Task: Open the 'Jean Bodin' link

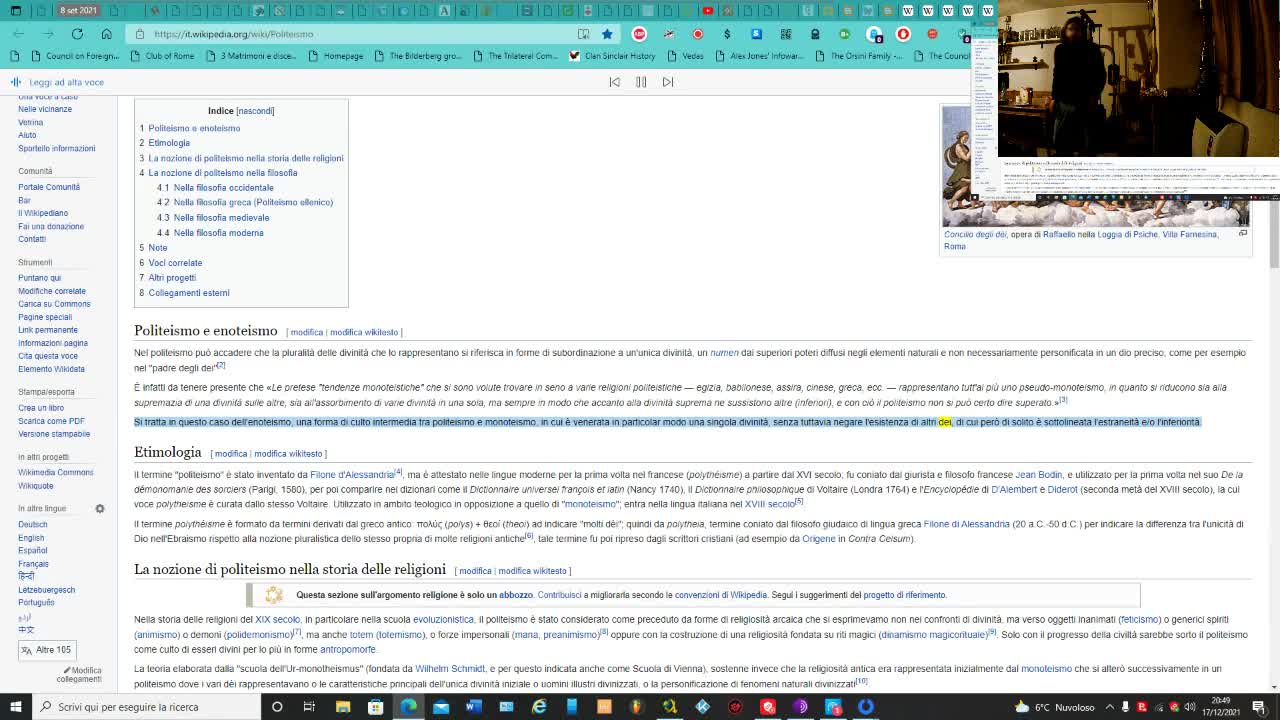Action: 1039,475
